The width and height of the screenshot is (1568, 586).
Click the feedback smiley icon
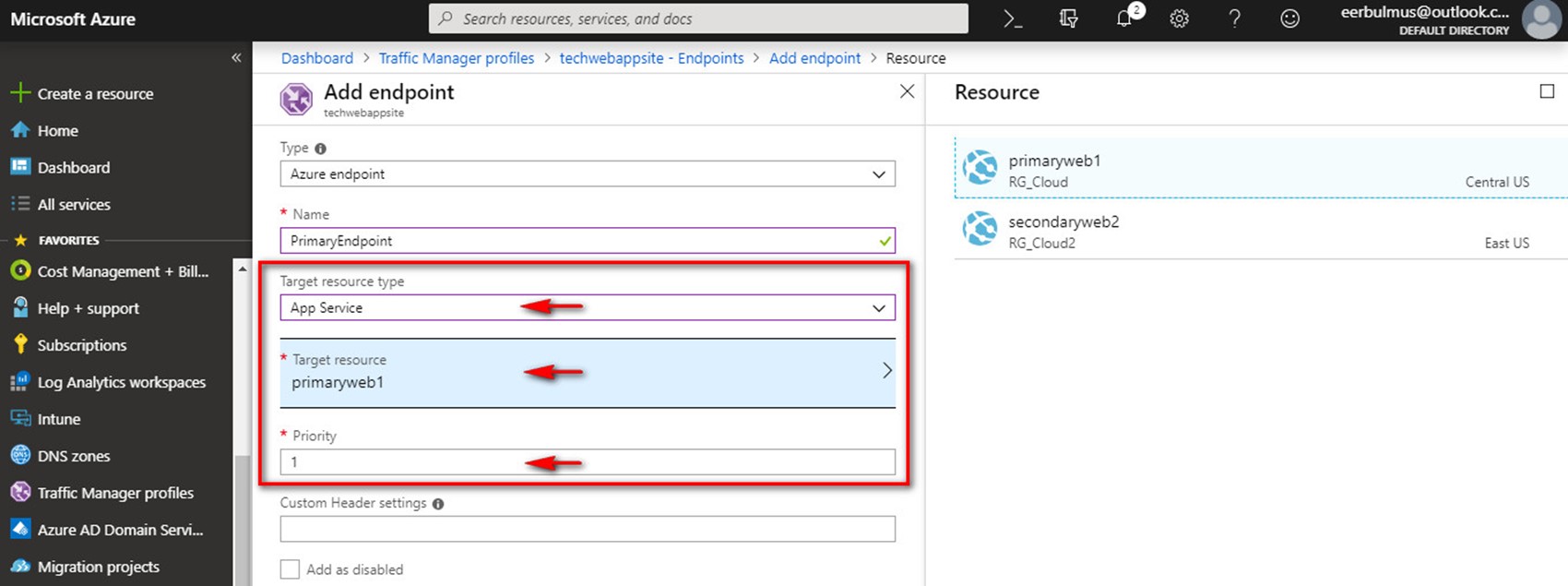tap(1290, 18)
